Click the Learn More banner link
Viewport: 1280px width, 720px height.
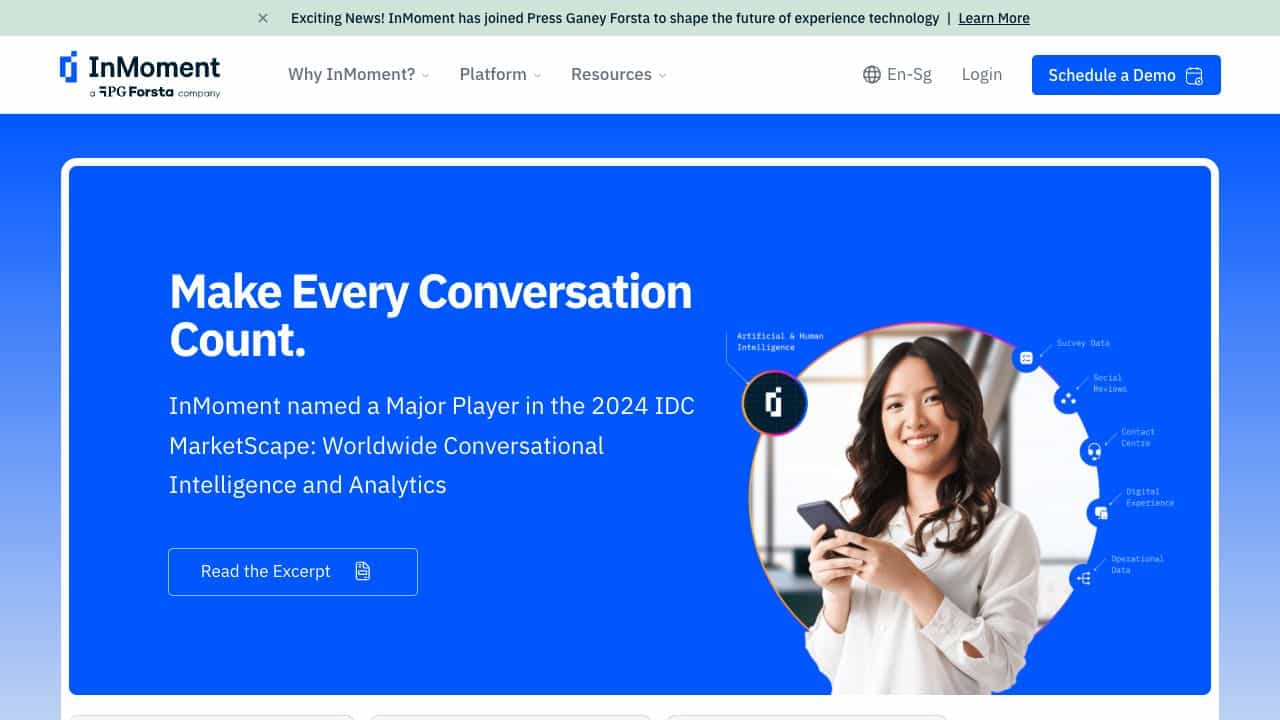point(993,18)
